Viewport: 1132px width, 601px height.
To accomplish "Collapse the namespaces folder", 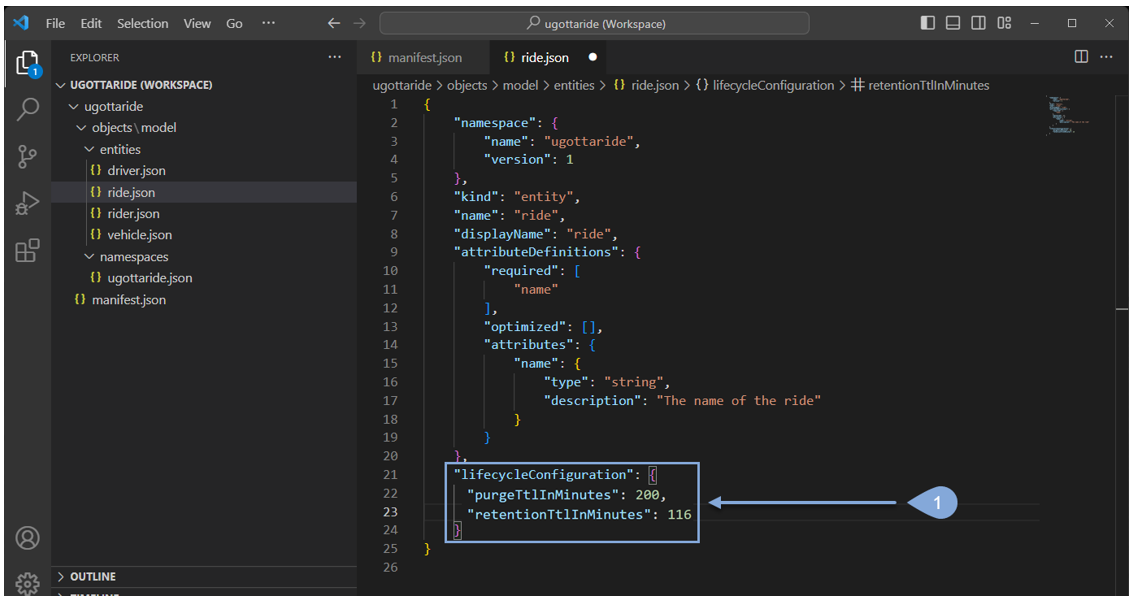I will pos(133,256).
